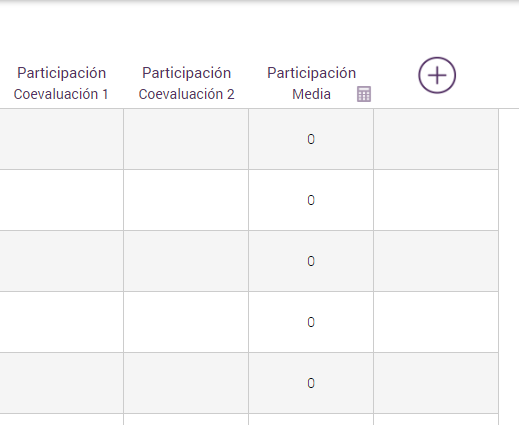Click third row cell under Coevaluación 2
Image resolution: width=519 pixels, height=425 pixels.
point(186,261)
